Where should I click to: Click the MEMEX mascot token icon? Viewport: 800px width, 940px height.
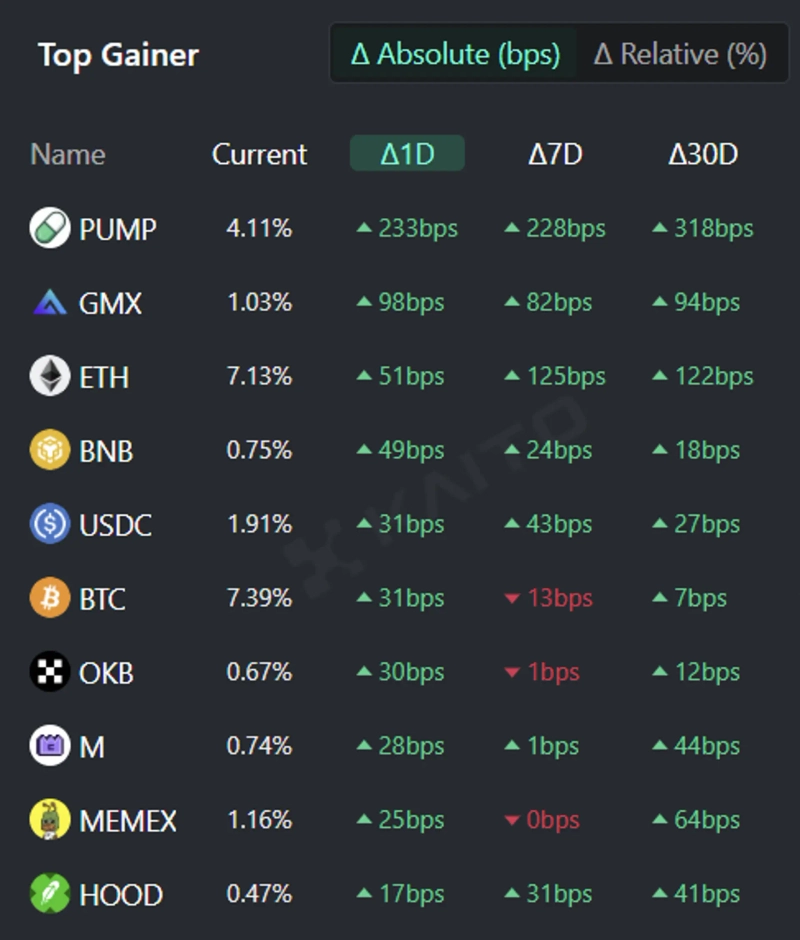[x=50, y=821]
